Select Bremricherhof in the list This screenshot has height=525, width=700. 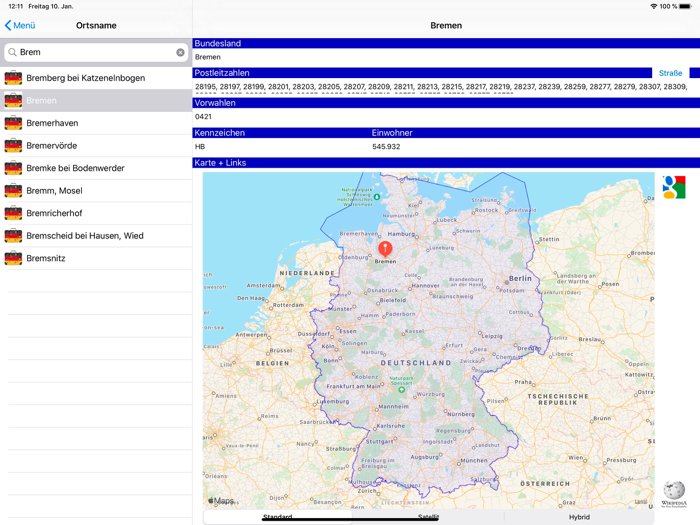pos(96,213)
